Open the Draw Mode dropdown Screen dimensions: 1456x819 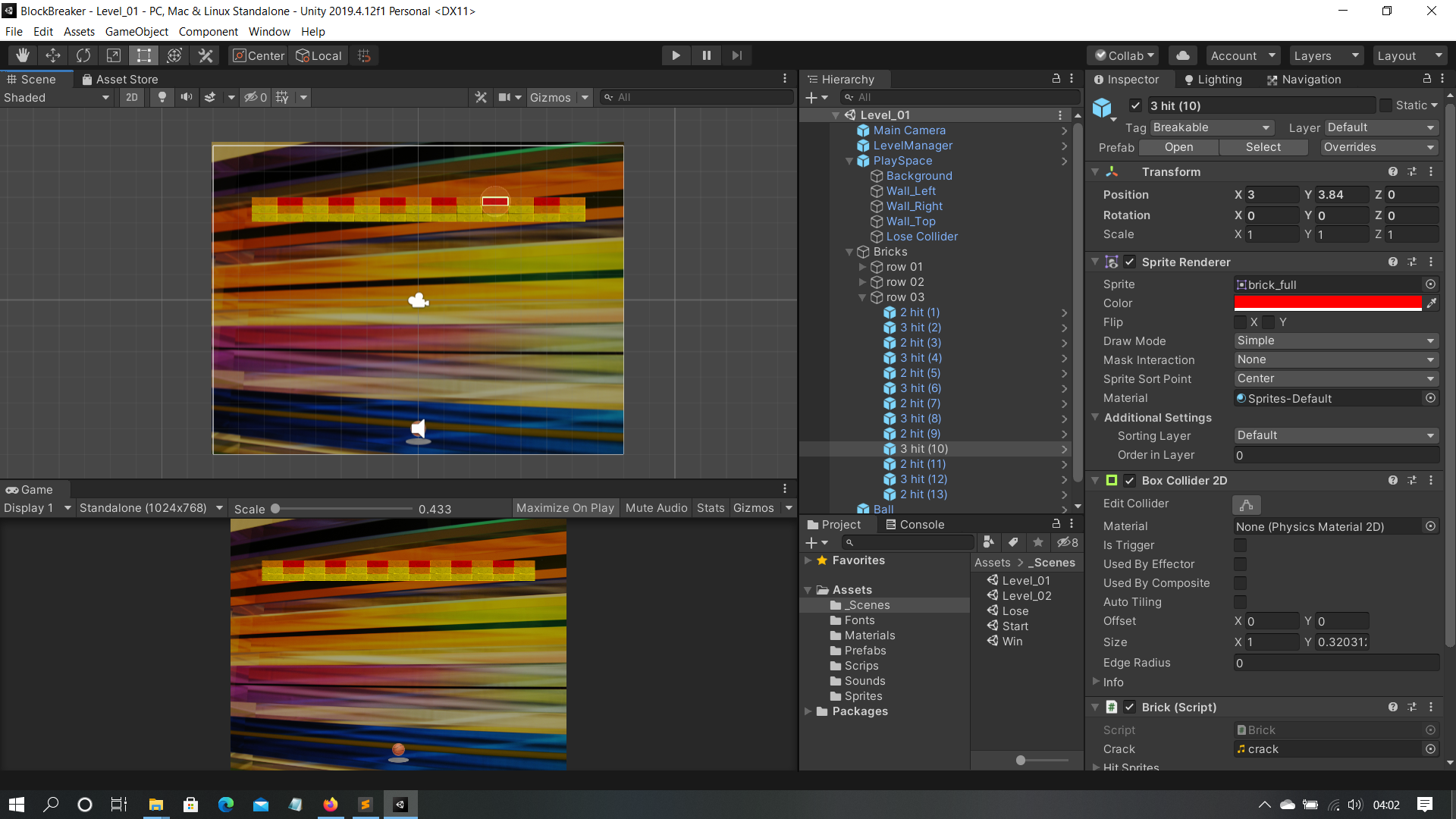(x=1335, y=341)
